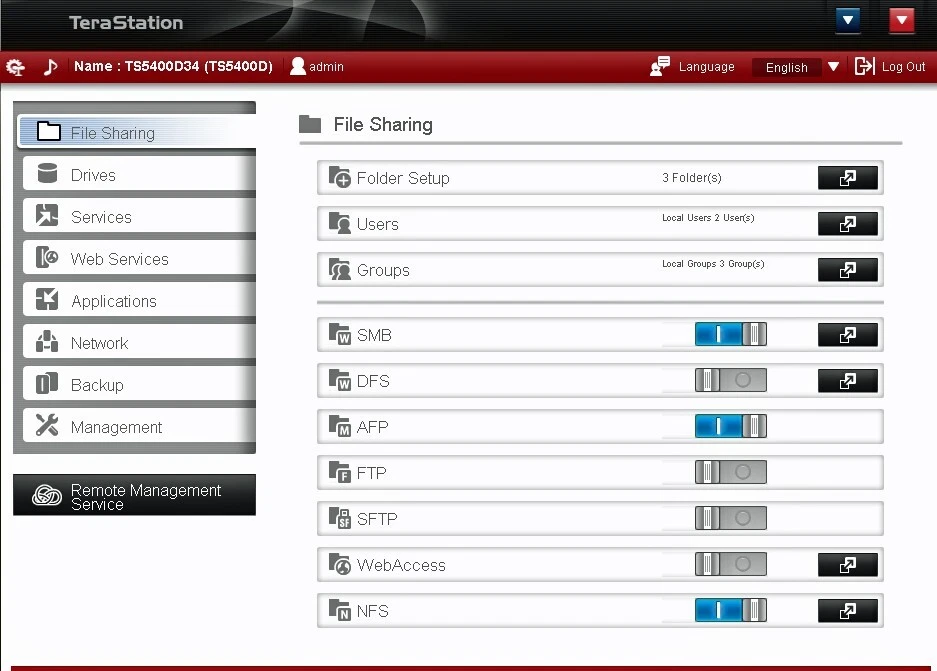This screenshot has height=671, width=937.
Task: Open the English language dropdown
Action: [x=833, y=67]
